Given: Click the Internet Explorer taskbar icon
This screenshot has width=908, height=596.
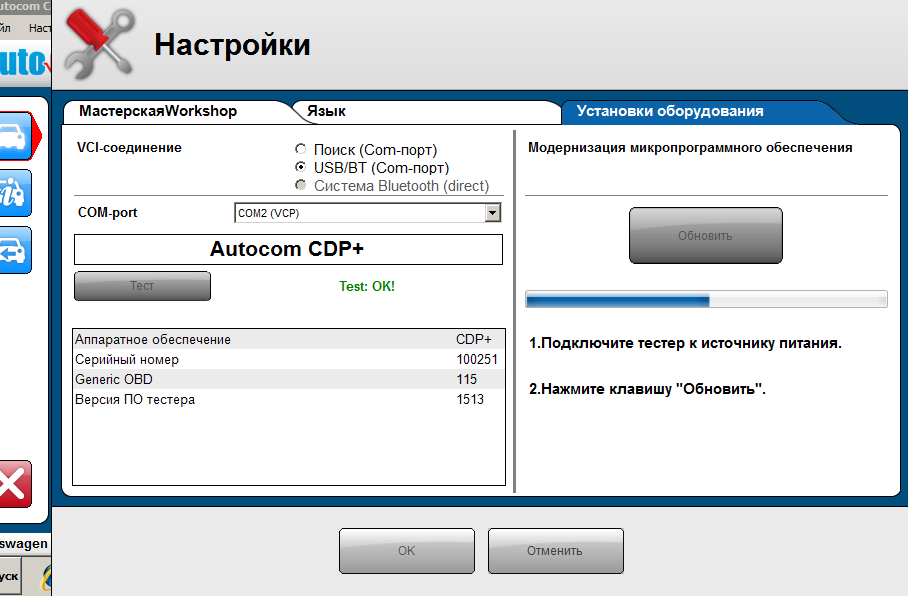Looking at the screenshot, I should click(46, 577).
